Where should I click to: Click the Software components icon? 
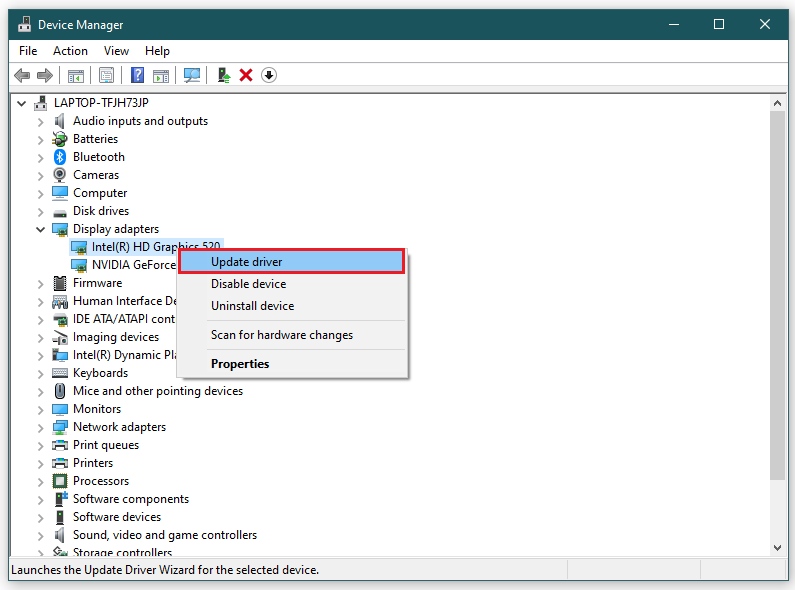pos(61,499)
